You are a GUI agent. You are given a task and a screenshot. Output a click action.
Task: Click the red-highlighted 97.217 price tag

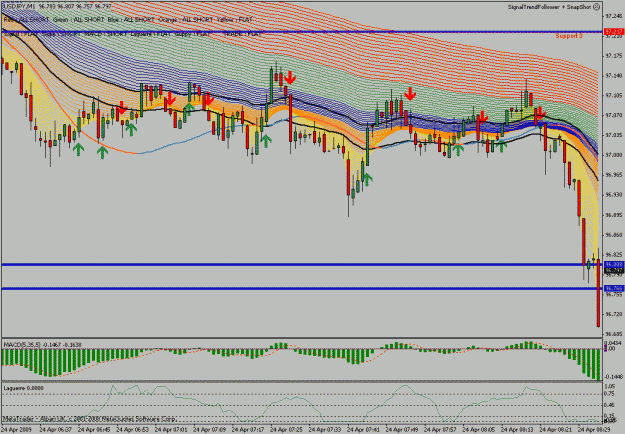tap(614, 31)
